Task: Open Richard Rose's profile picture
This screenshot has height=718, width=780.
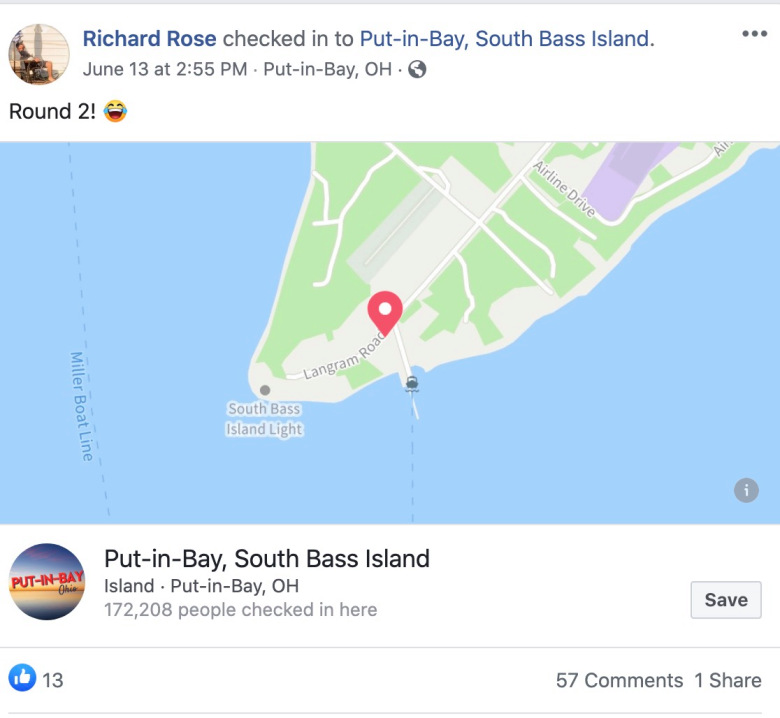Action: (x=39, y=54)
